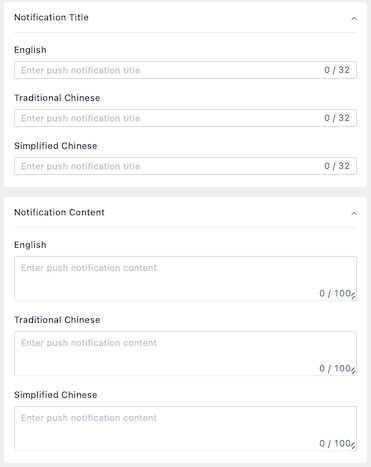The image size is (371, 467).
Task: Select the Simplified Chinese notification title field
Action: point(185,166)
